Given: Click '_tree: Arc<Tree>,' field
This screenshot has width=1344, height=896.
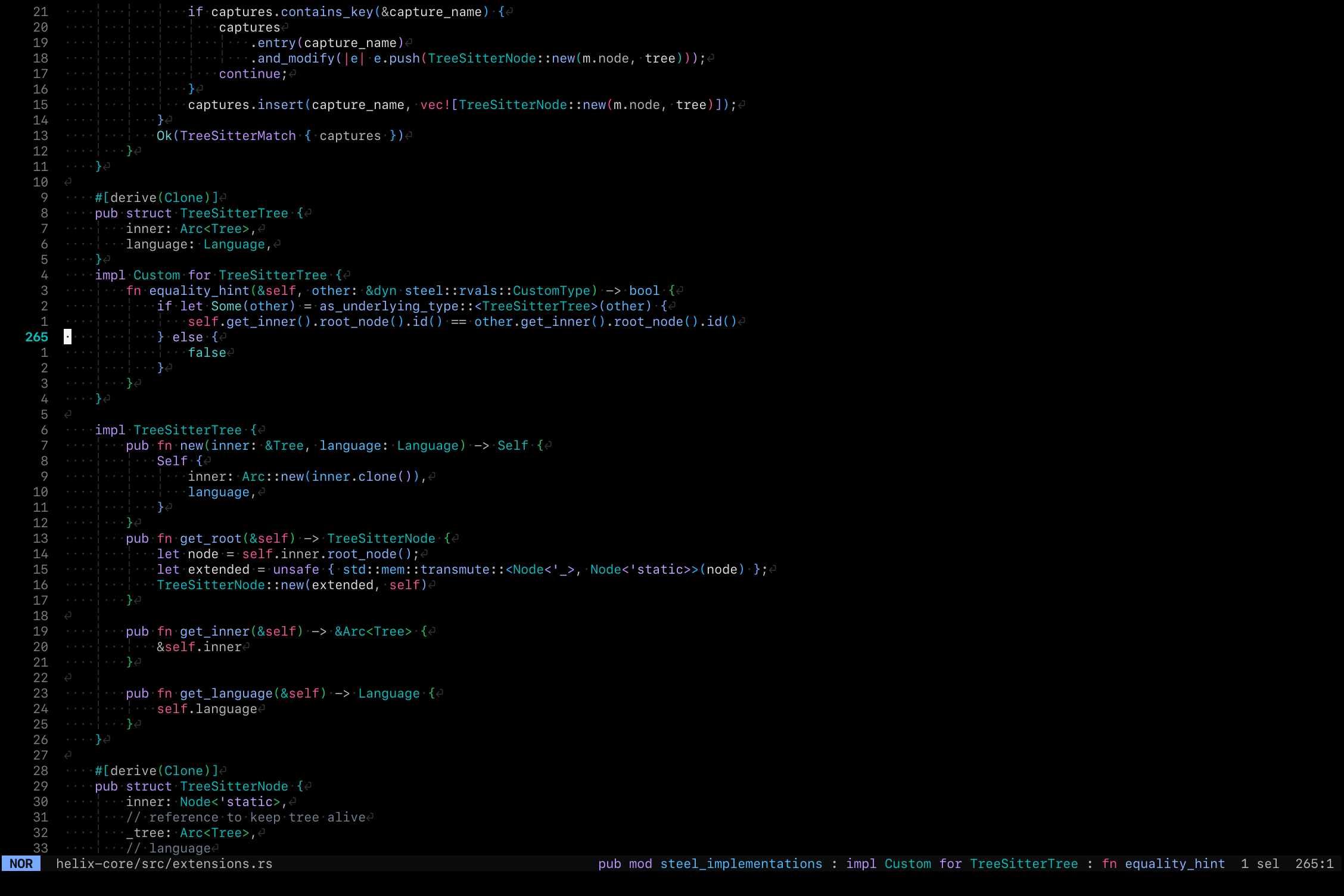Looking at the screenshot, I should (x=192, y=833).
